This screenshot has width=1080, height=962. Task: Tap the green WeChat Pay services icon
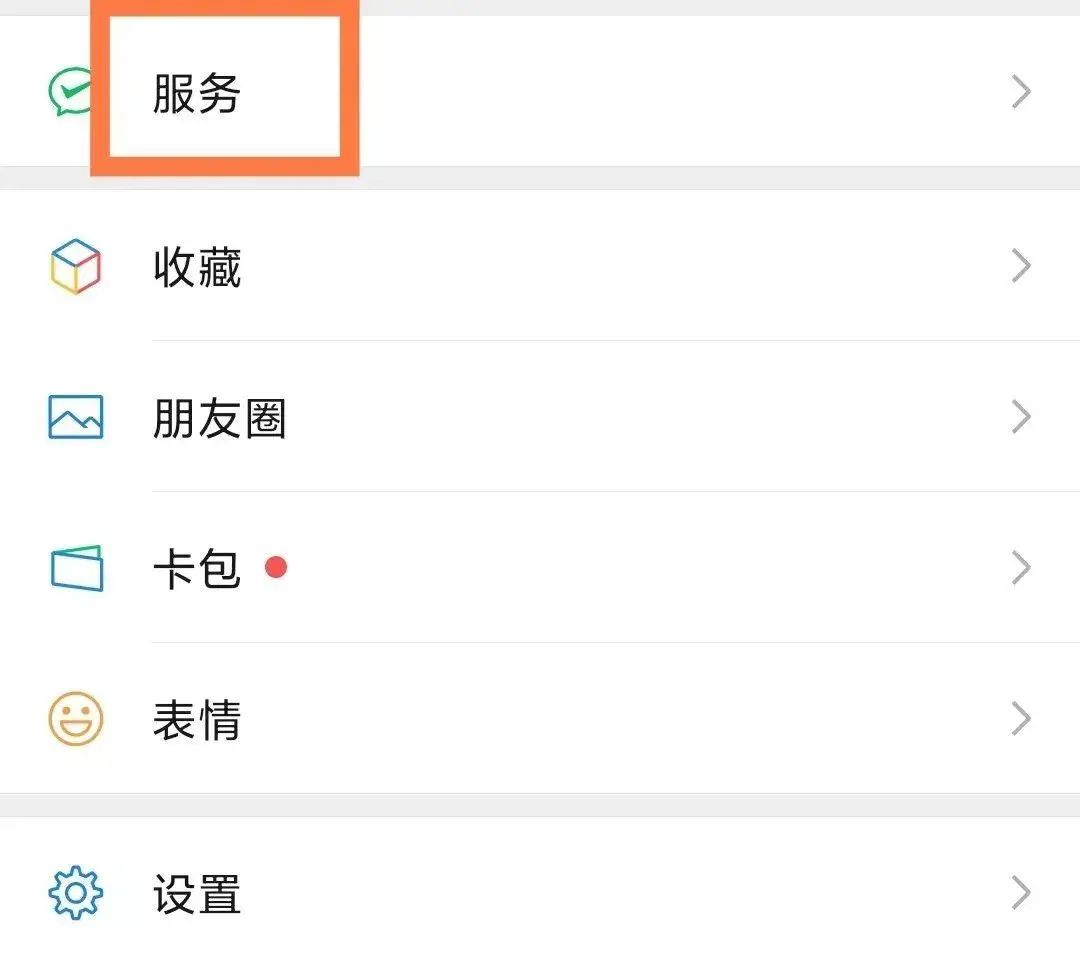coord(68,93)
